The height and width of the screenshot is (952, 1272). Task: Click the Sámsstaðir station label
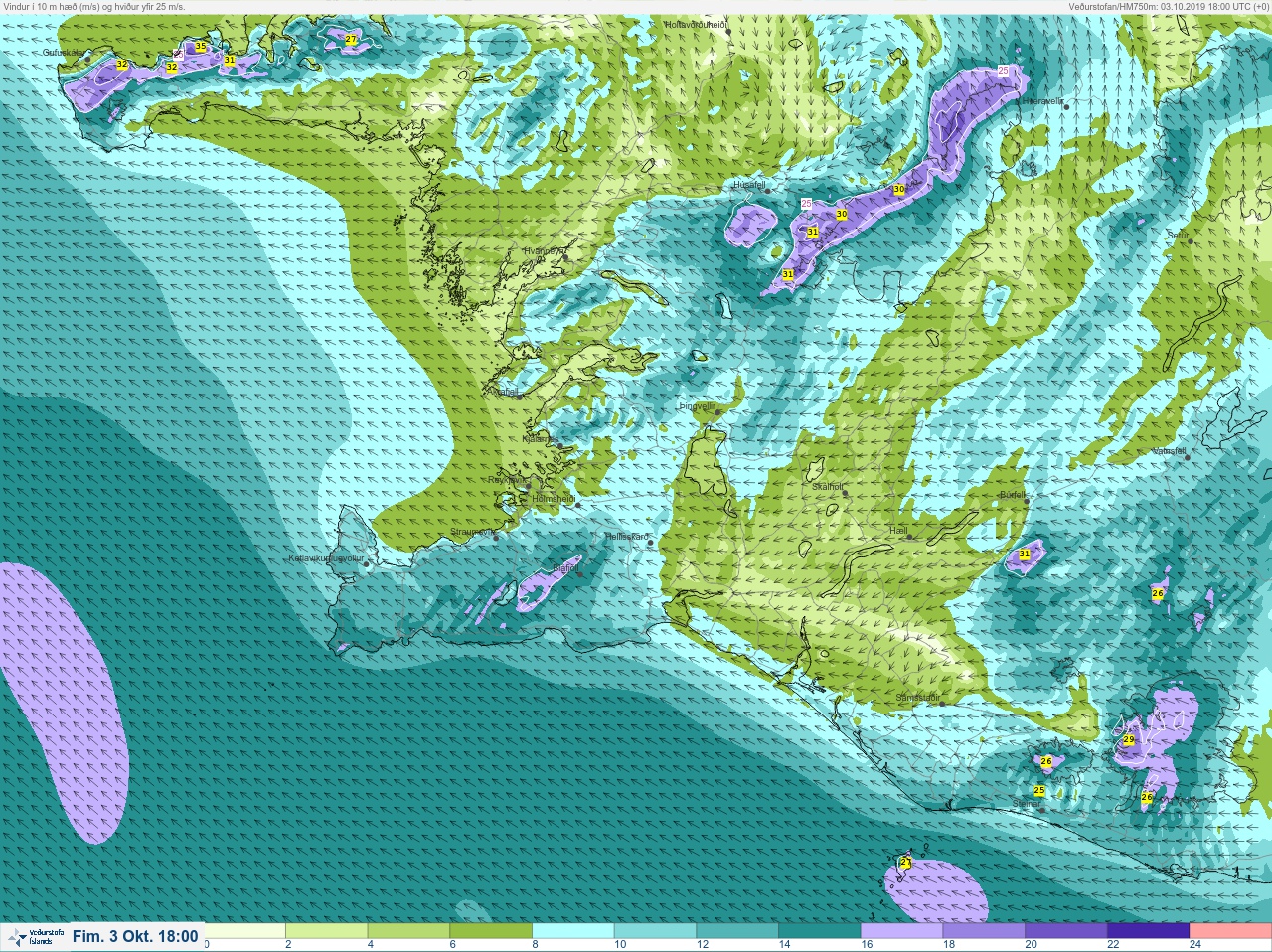point(917,698)
